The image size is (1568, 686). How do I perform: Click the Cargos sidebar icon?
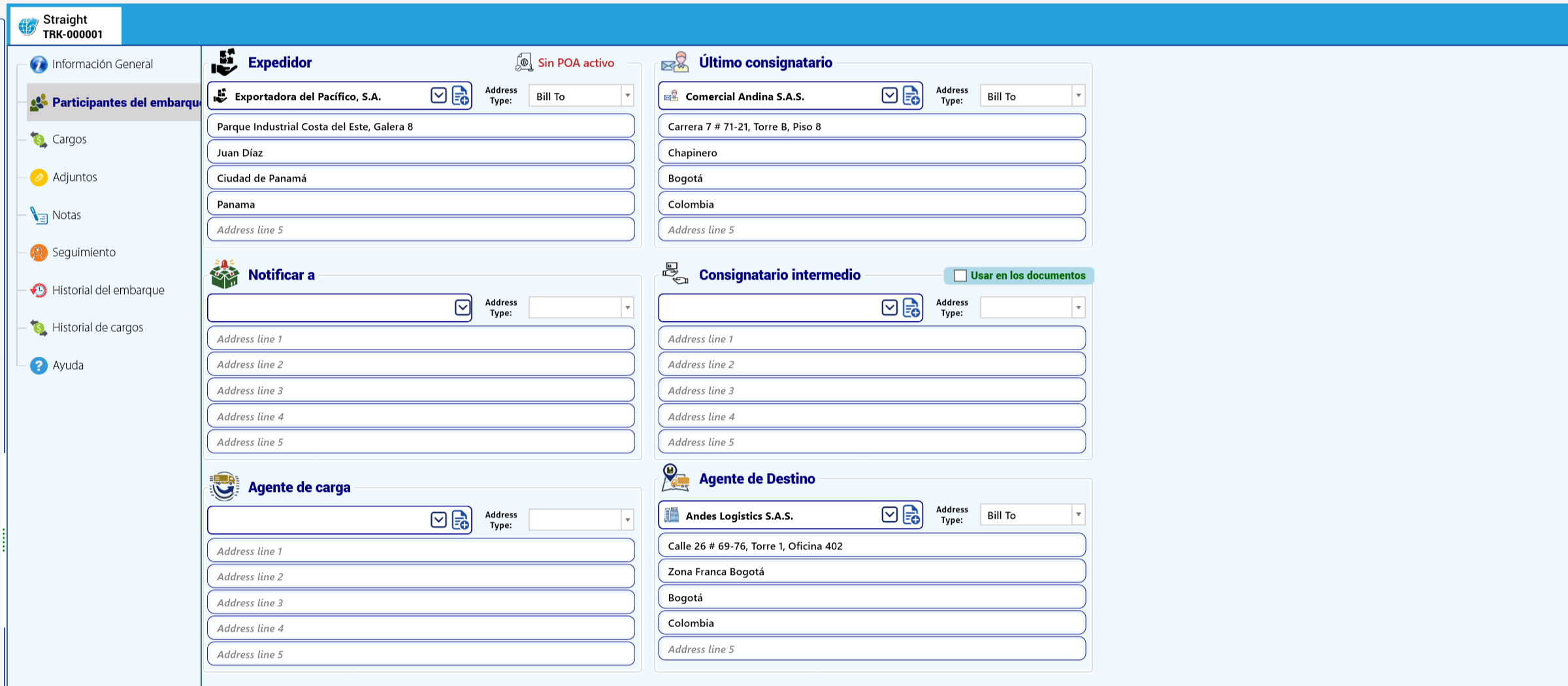tap(39, 139)
